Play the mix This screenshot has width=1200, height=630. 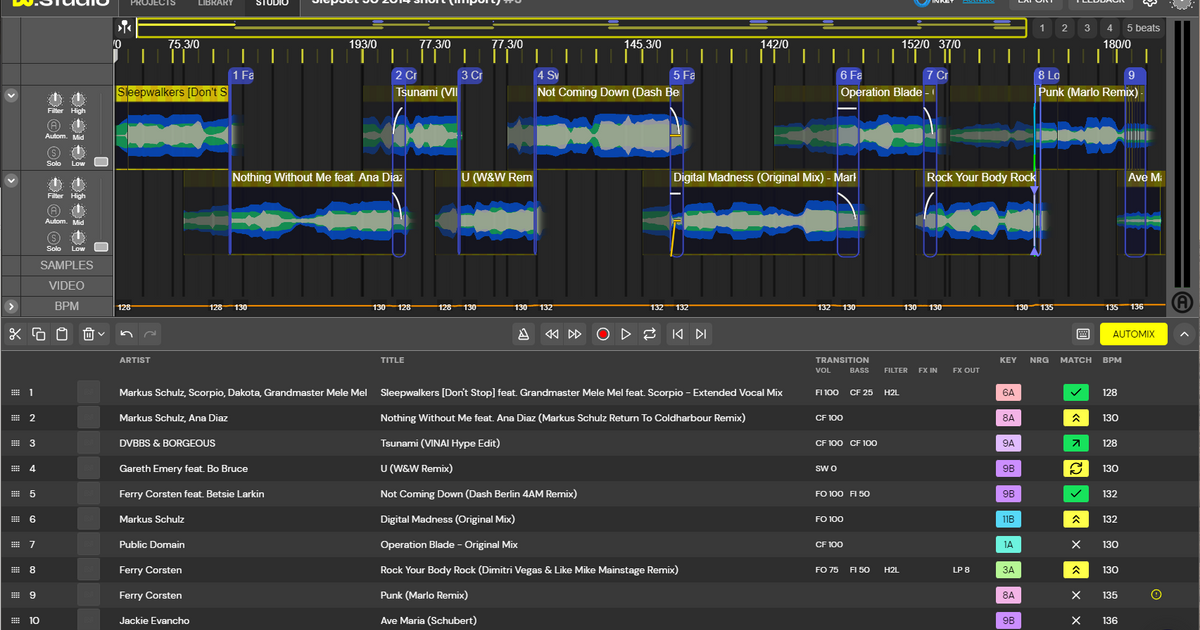626,334
